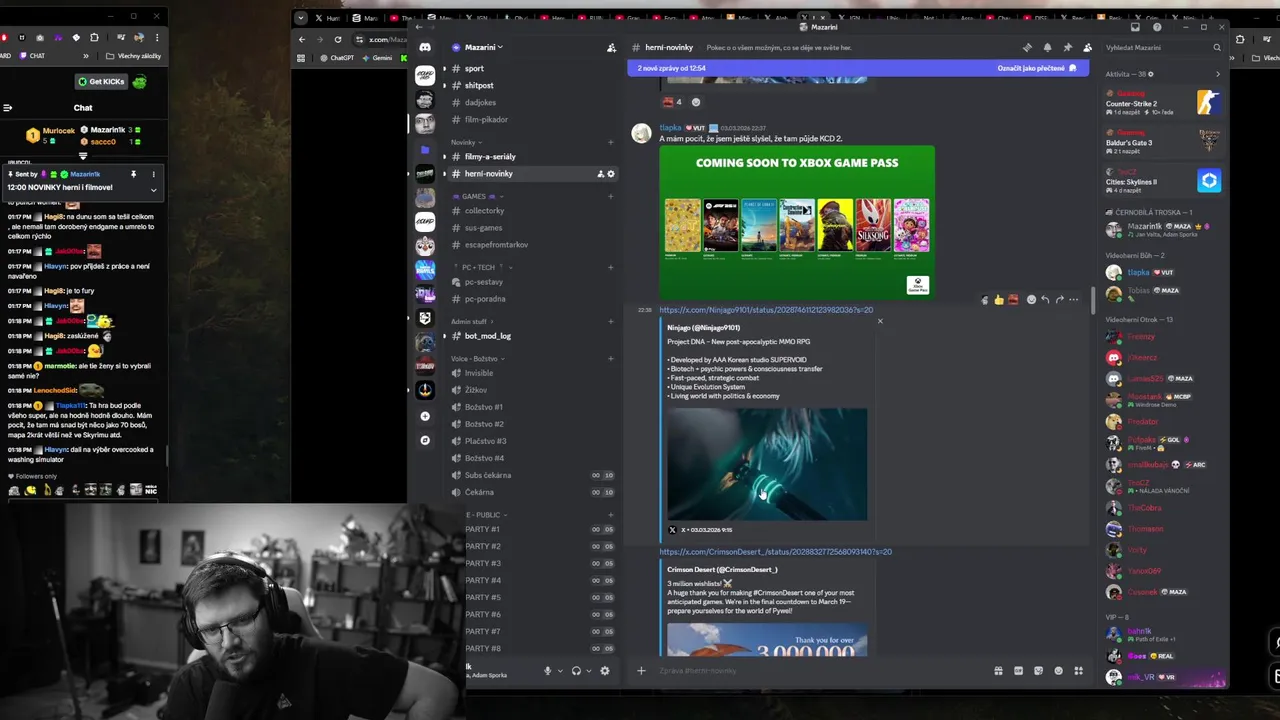
Task: Forward message arrow icon
Action: tap(1060, 299)
